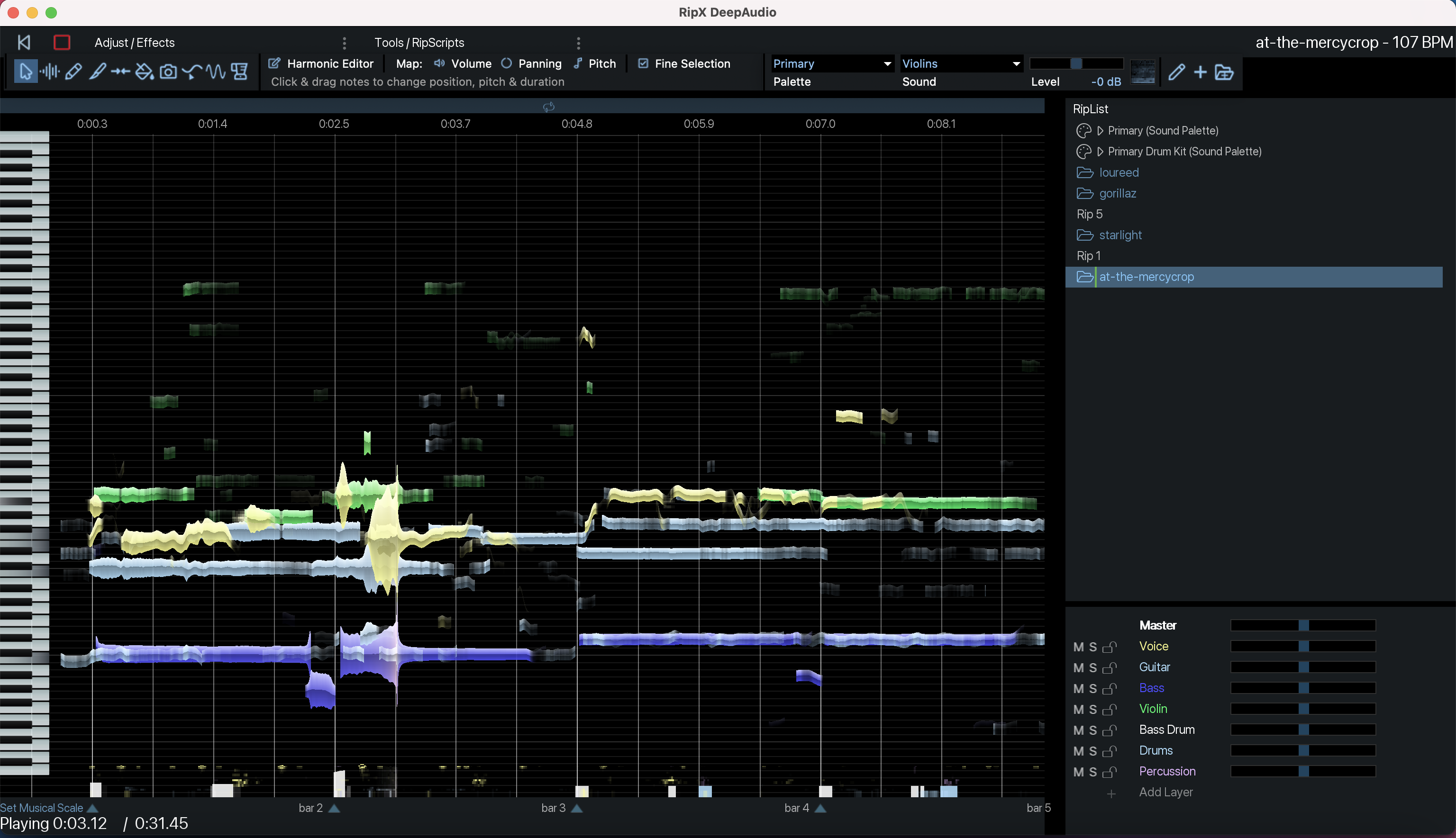The width and height of the screenshot is (1456, 838).
Task: Choose the pencil draw tool
Action: 73,72
